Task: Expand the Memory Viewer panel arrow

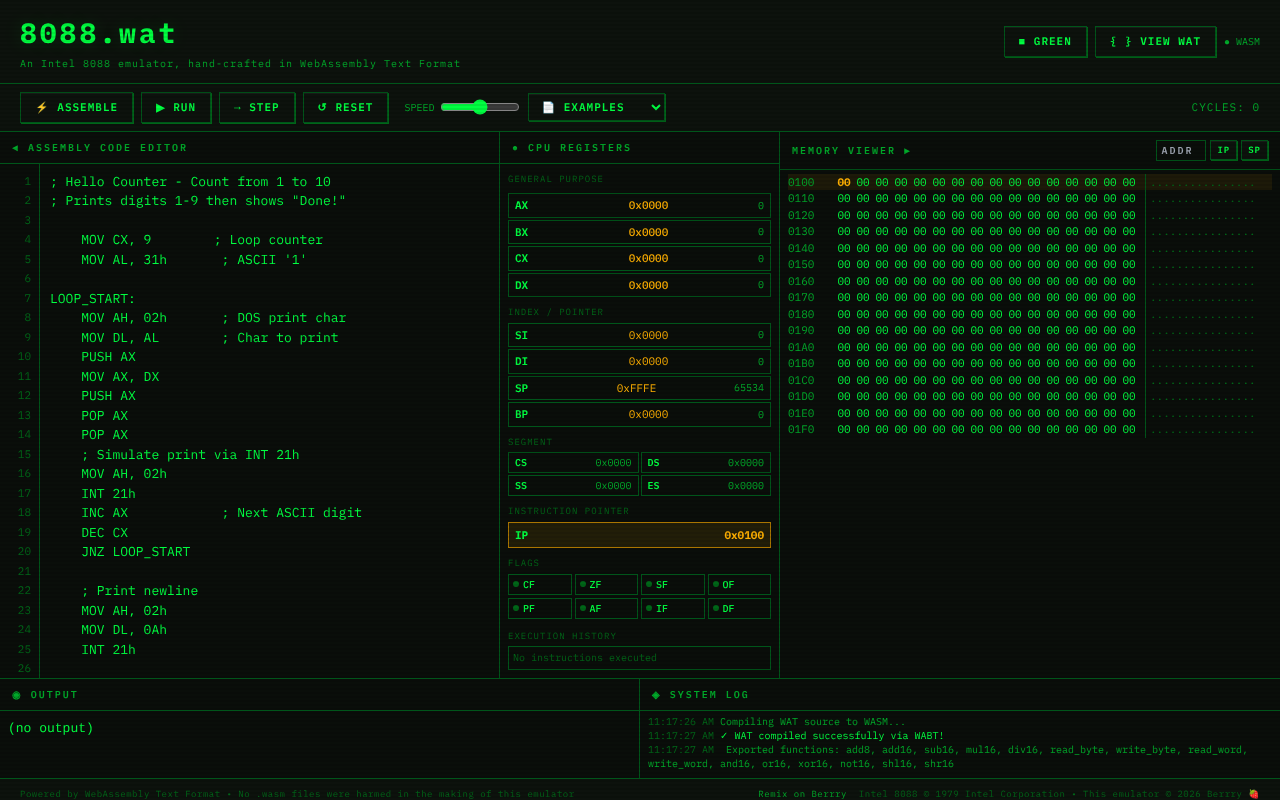Action: (906, 150)
